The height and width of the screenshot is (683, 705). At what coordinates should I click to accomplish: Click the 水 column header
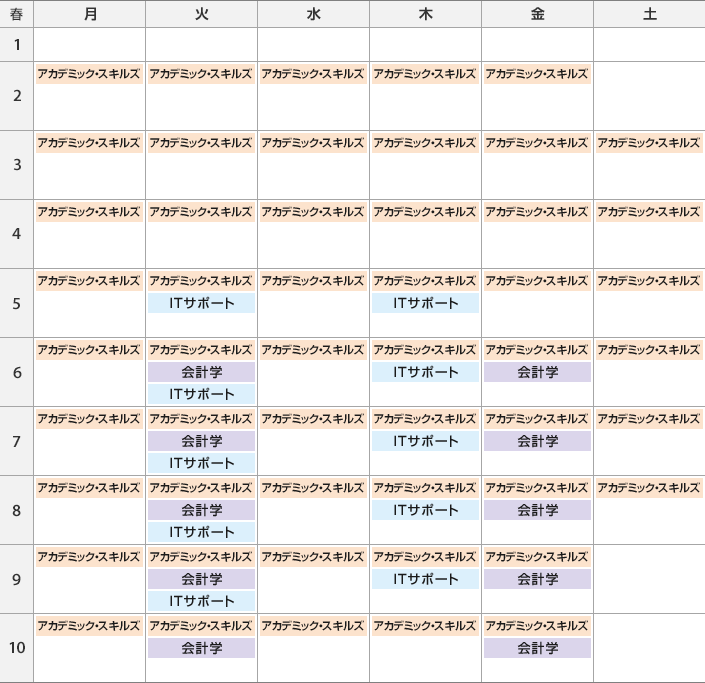(313, 14)
